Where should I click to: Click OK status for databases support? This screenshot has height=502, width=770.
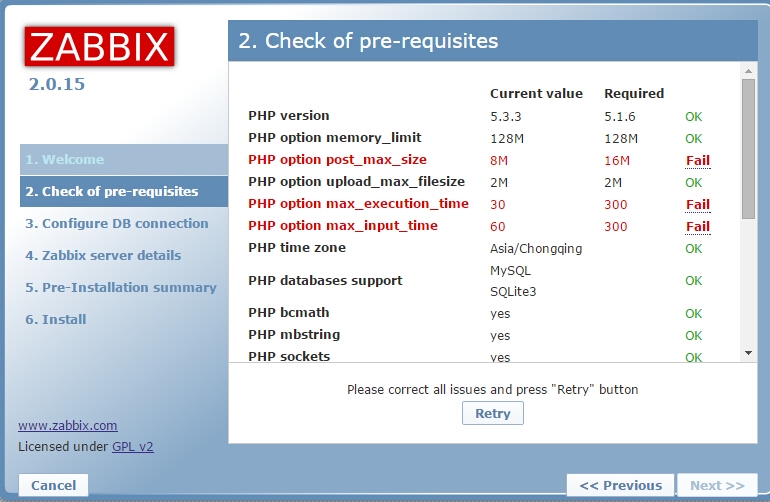click(694, 281)
